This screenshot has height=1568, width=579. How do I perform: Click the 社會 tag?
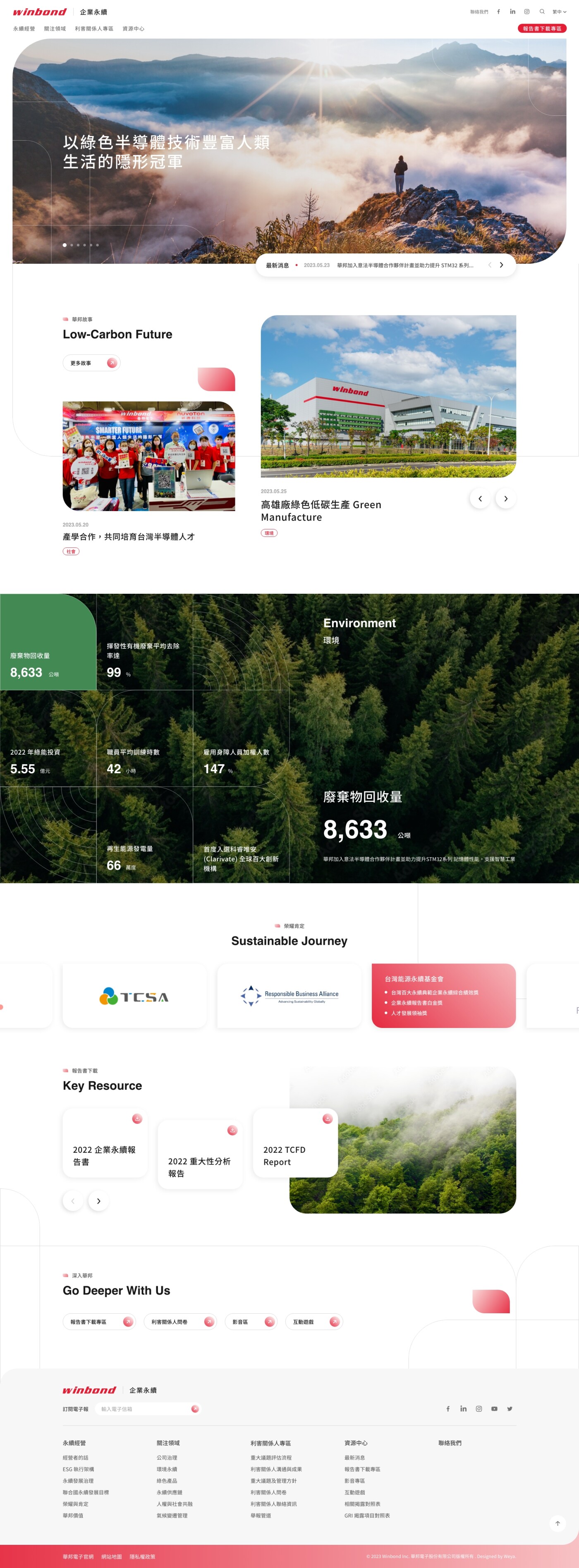tap(71, 552)
